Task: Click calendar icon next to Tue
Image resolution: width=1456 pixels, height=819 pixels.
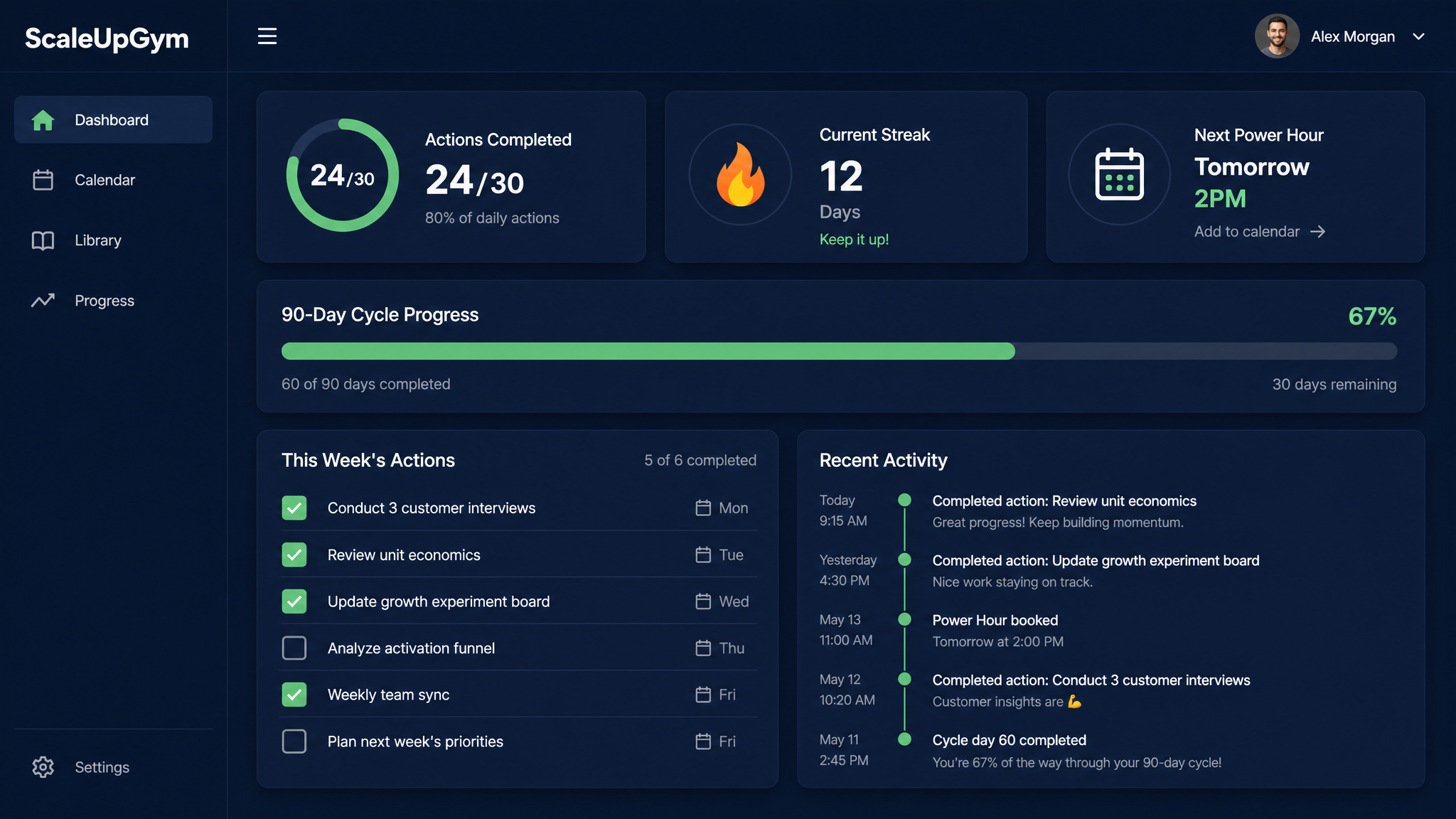Action: click(x=703, y=555)
